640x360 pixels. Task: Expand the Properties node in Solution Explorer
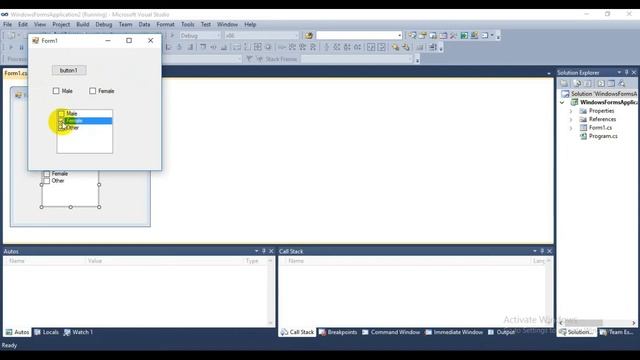pos(571,111)
